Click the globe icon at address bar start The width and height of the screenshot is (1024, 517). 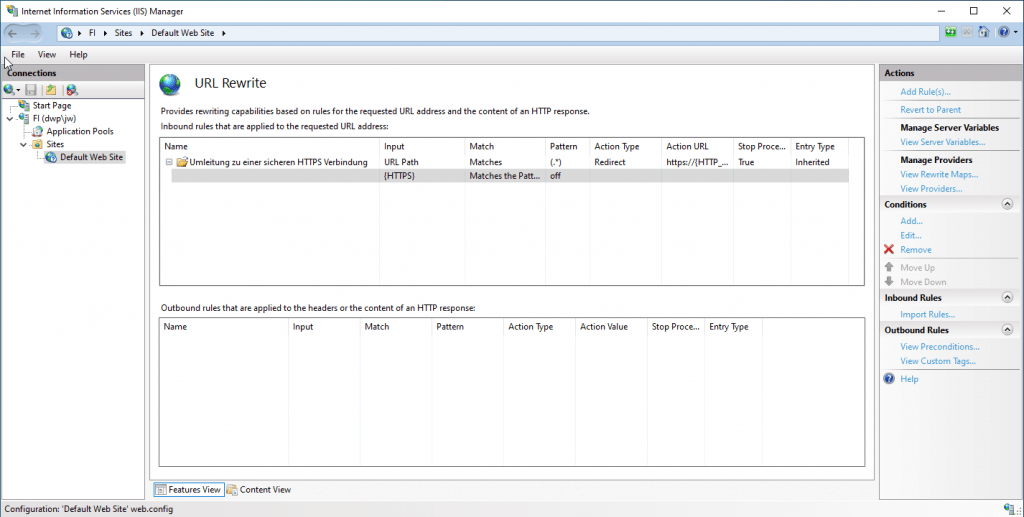(67, 33)
